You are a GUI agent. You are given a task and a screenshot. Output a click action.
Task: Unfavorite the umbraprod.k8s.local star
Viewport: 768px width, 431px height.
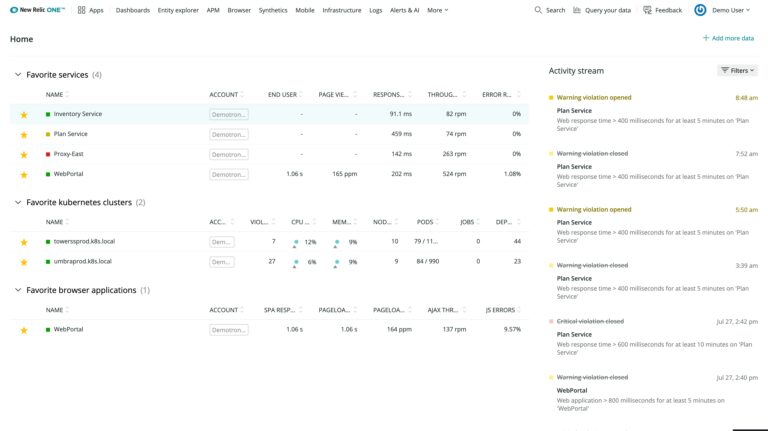pyautogui.click(x=24, y=262)
